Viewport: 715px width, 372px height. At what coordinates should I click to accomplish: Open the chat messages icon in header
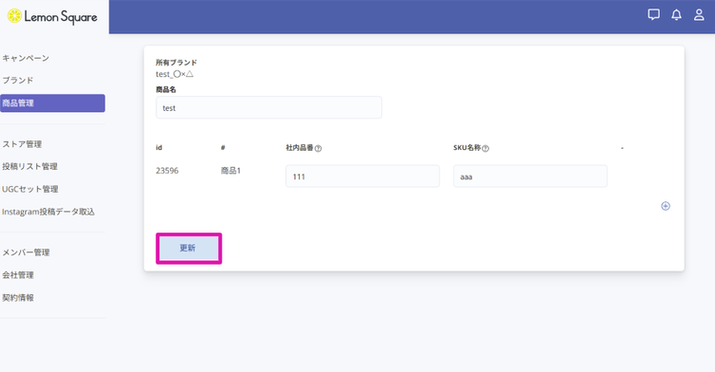653,15
